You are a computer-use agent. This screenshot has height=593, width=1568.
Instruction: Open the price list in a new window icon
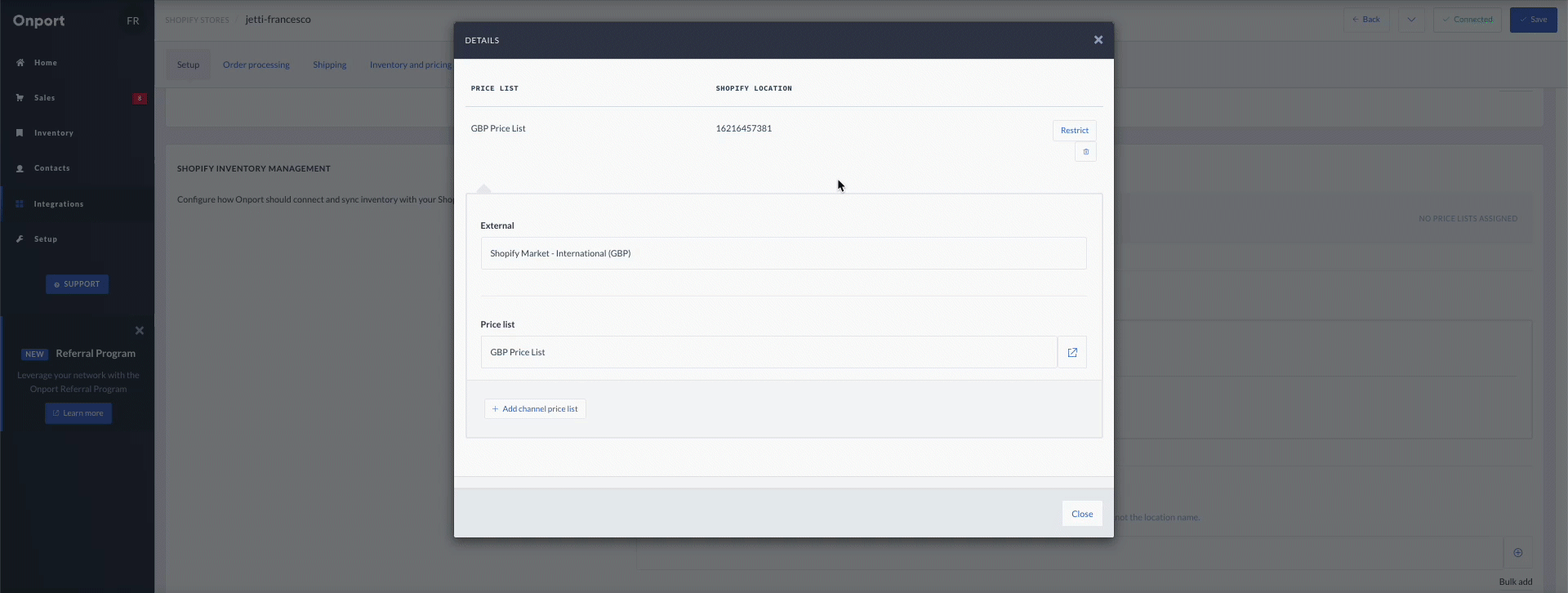(1072, 352)
